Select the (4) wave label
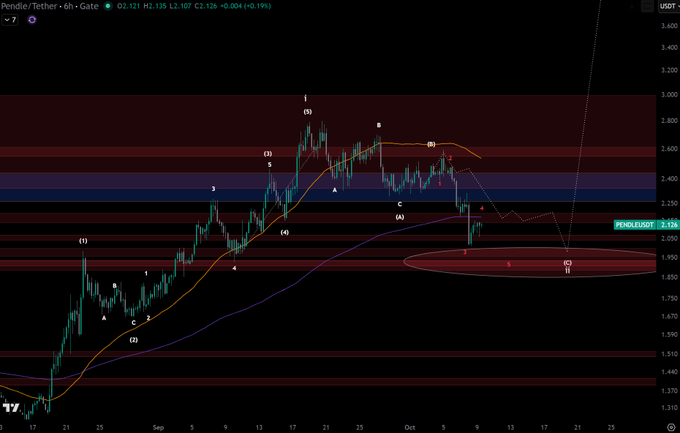 pyautogui.click(x=284, y=232)
